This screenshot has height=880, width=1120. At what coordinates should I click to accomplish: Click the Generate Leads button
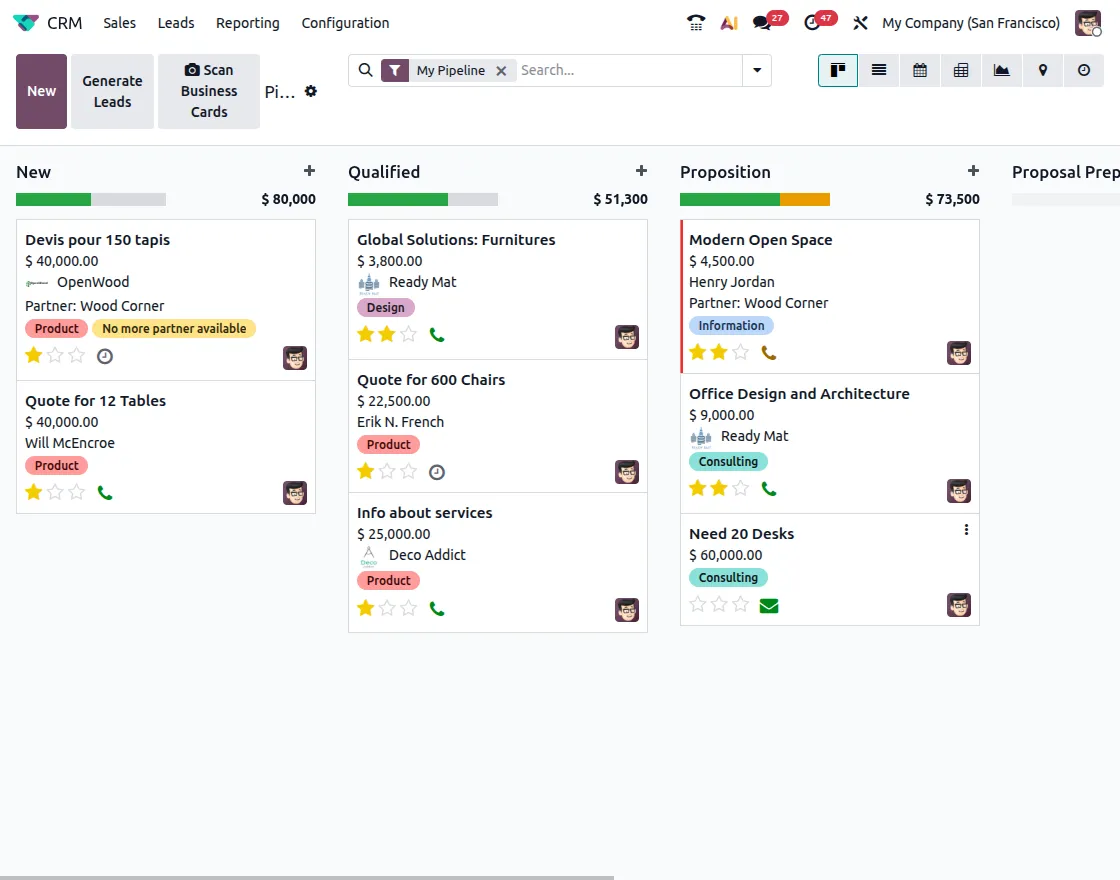coord(112,91)
